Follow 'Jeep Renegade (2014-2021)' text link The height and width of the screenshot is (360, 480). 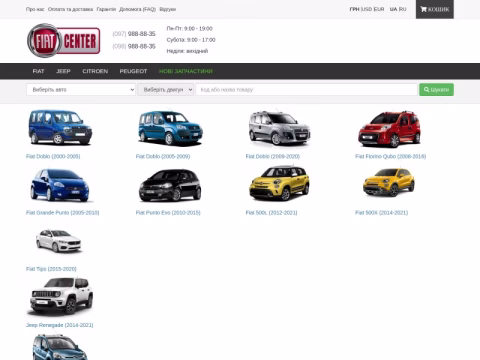pos(60,325)
